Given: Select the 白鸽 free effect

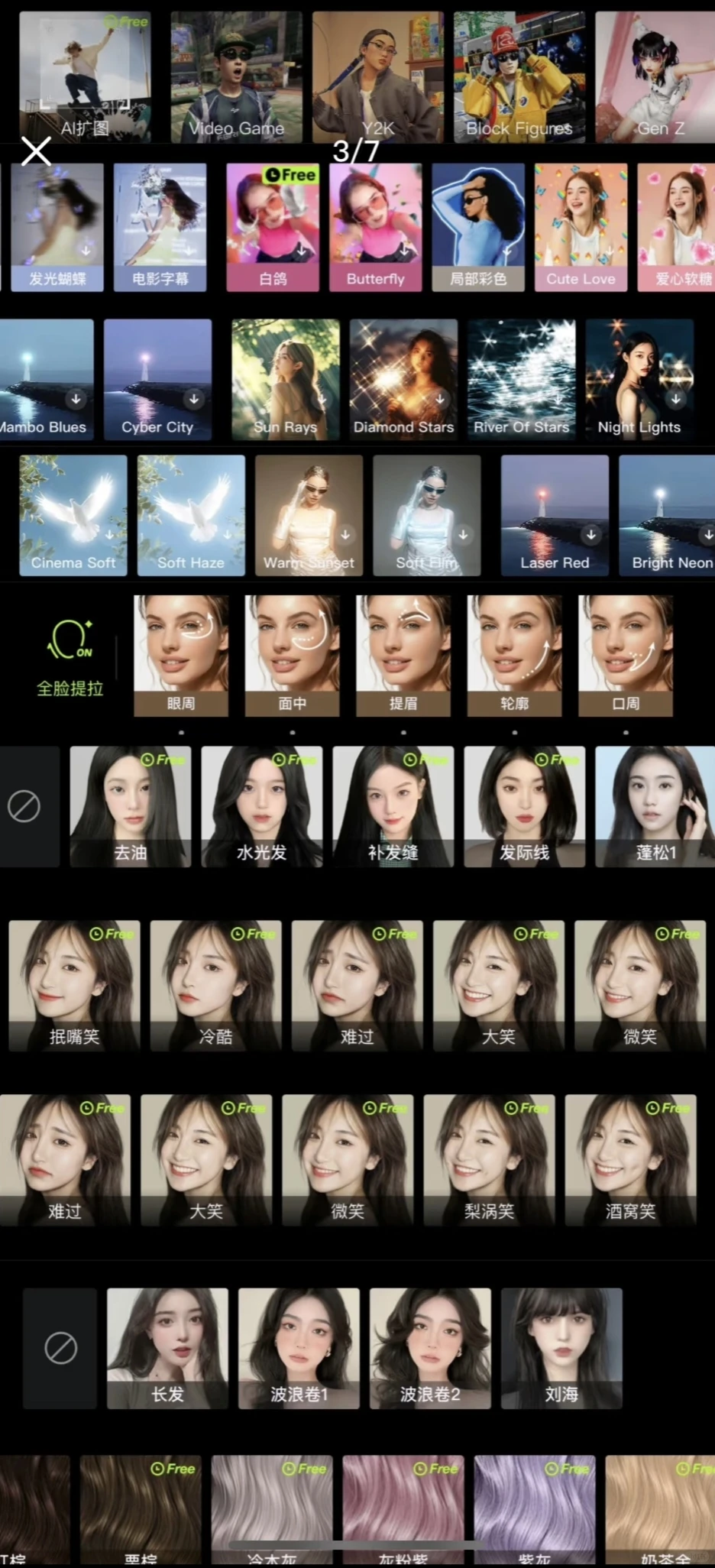Looking at the screenshot, I should (273, 227).
